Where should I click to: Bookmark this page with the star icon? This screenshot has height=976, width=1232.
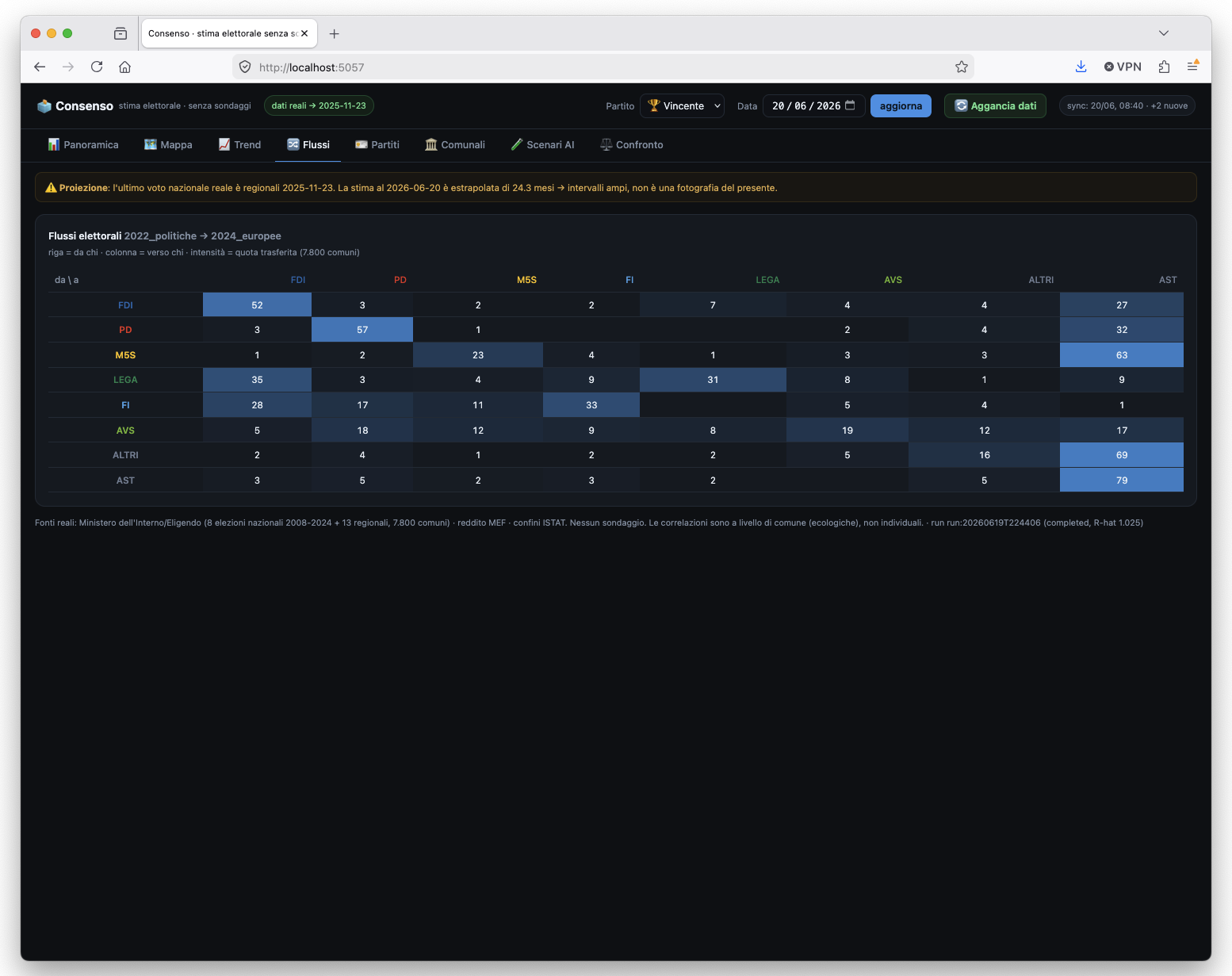961,67
